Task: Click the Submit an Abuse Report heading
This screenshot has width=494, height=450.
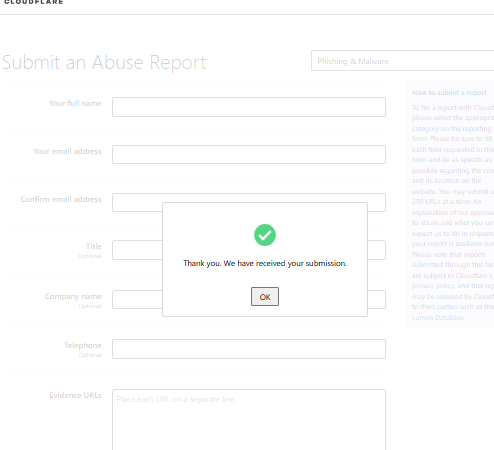Action: pos(104,62)
